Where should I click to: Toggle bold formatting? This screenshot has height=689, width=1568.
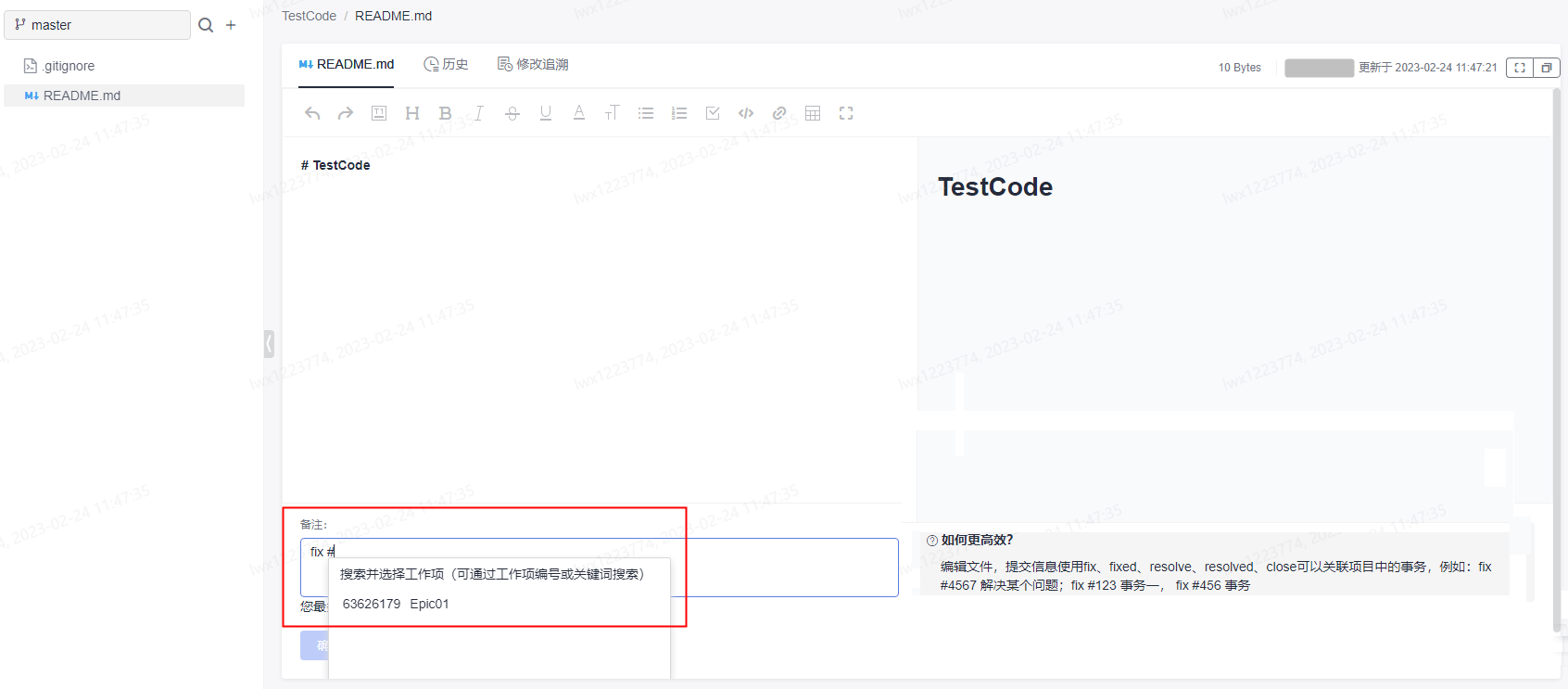(x=446, y=113)
